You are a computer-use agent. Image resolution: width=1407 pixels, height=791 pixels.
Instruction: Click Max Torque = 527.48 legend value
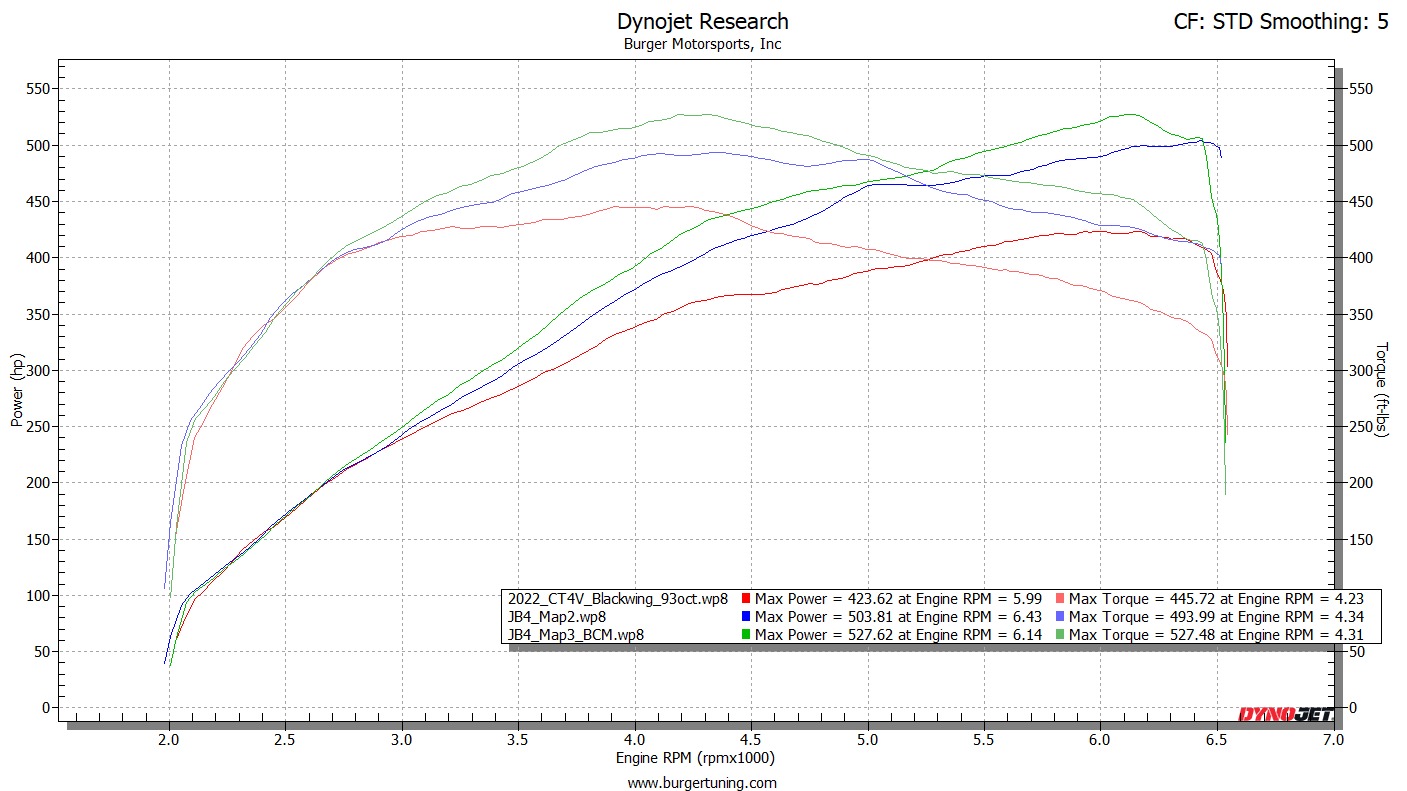tap(1217, 634)
